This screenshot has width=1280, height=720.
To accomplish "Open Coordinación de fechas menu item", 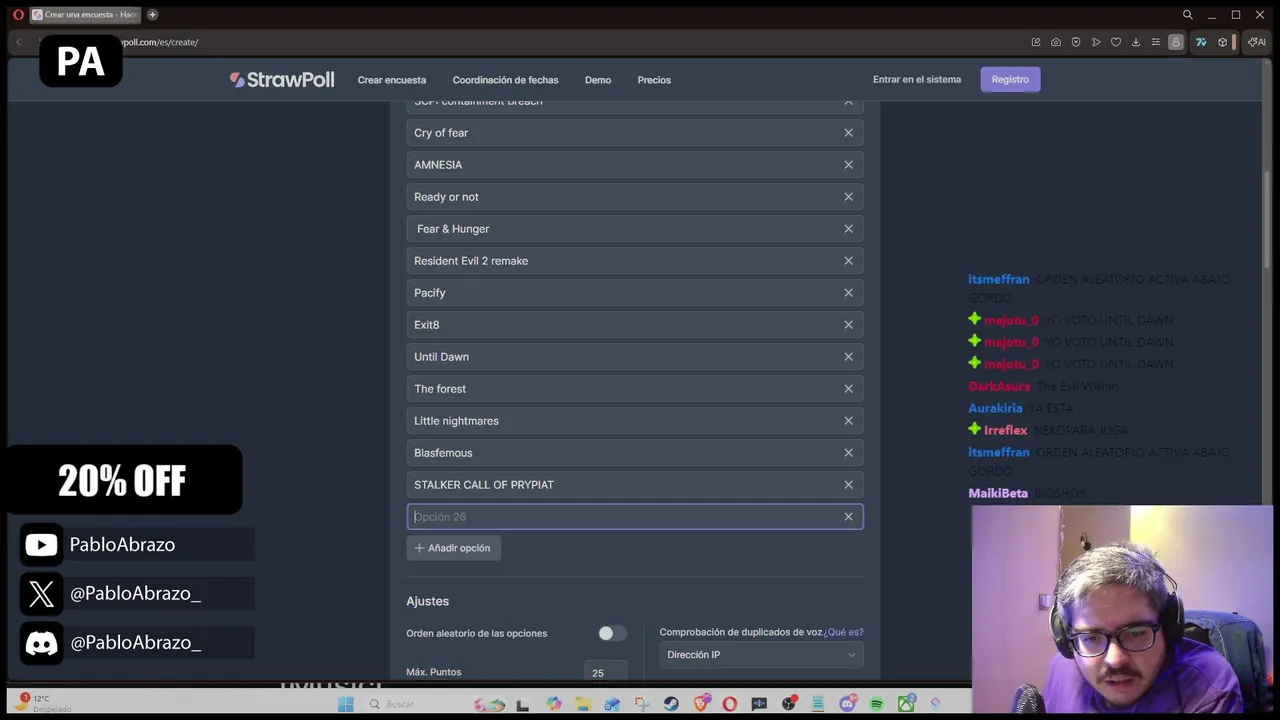I will pyautogui.click(x=505, y=80).
